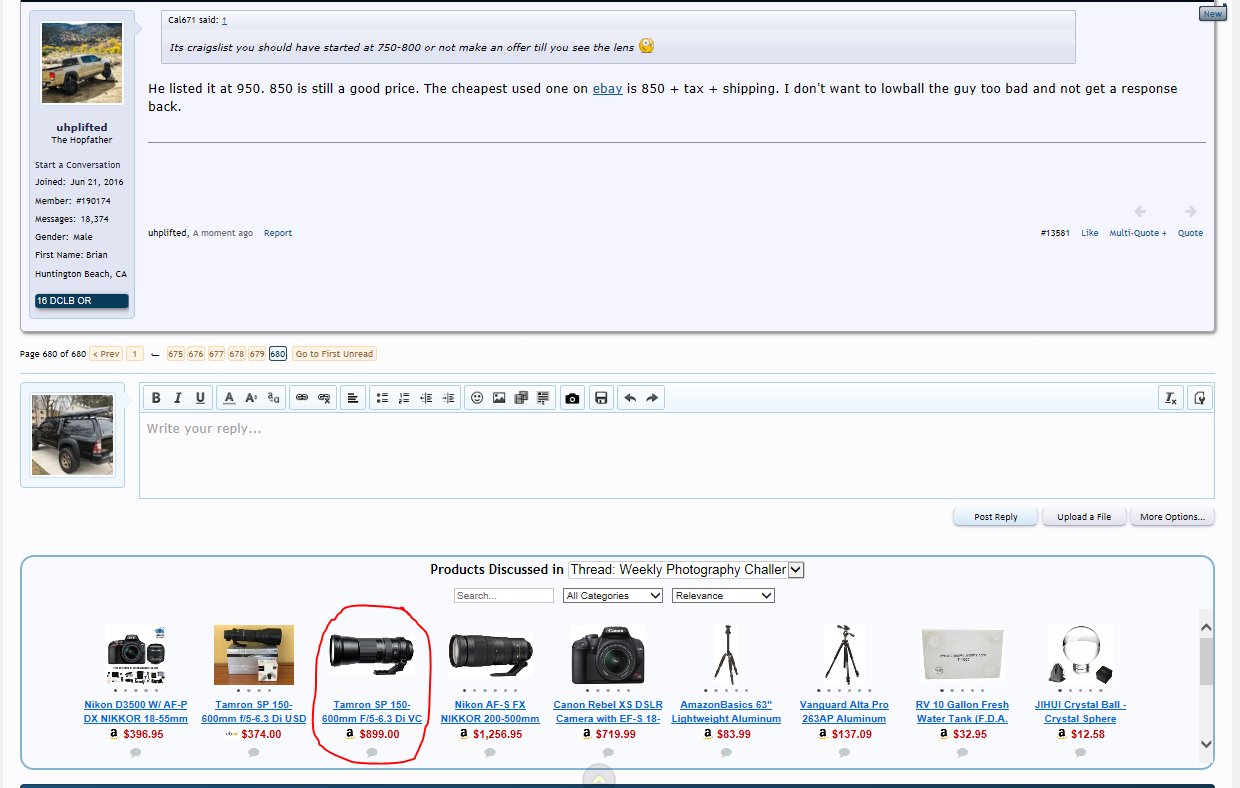Click uhplifted's truck avatar image

[82, 63]
